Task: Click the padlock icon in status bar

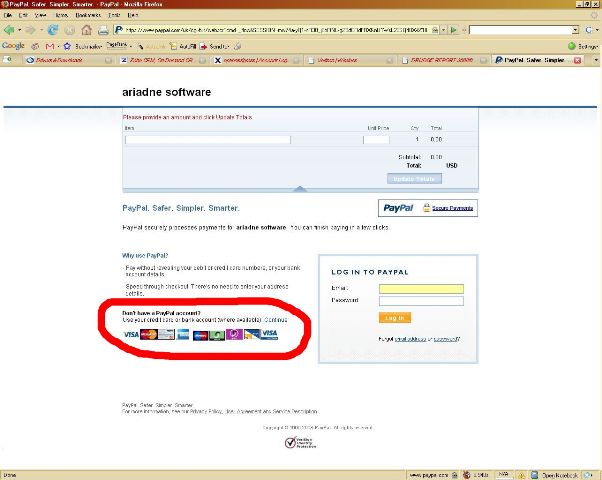Action: [x=455, y=475]
